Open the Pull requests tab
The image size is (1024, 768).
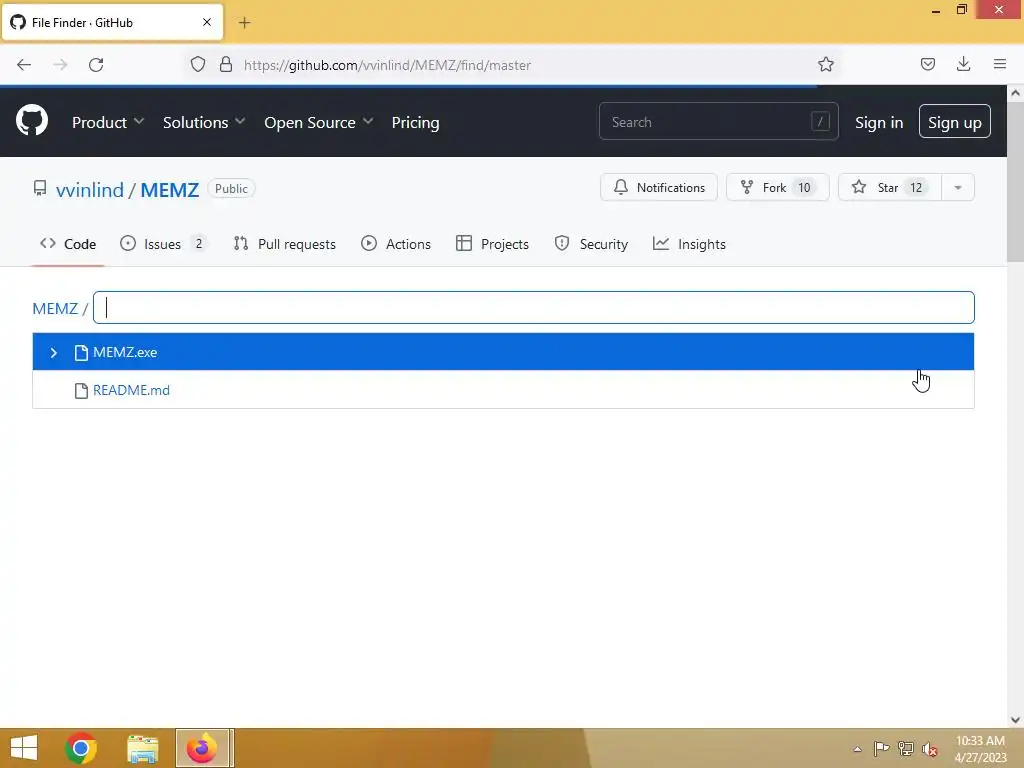(285, 244)
